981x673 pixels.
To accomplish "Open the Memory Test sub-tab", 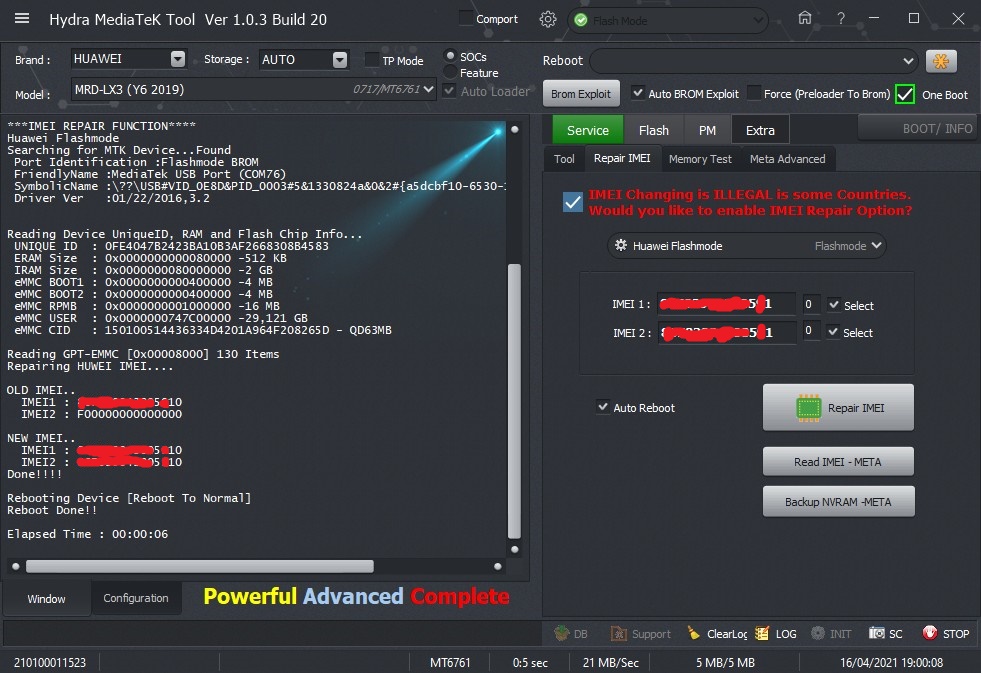I will pyautogui.click(x=700, y=159).
